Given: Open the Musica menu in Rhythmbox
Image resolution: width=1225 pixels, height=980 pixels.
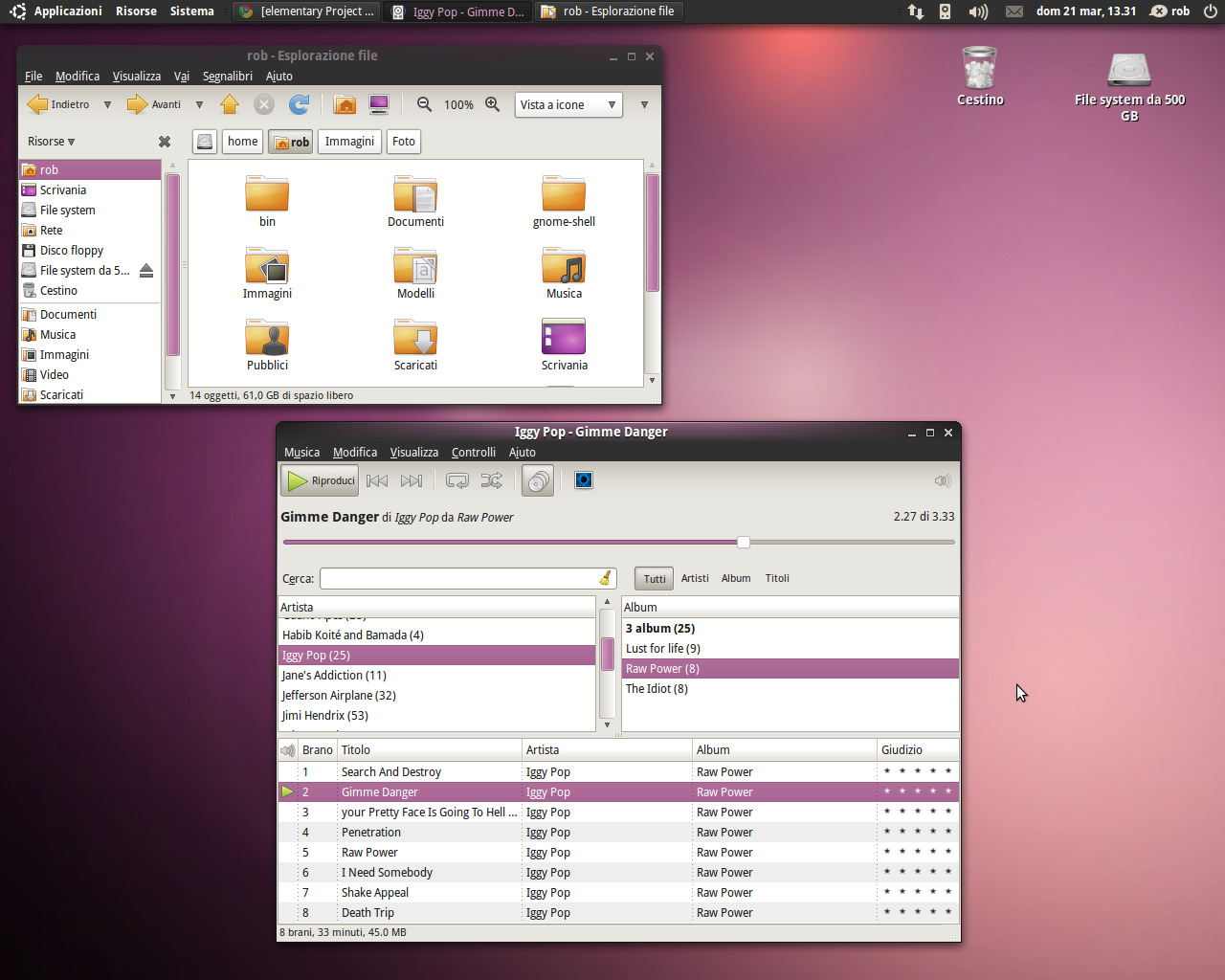Looking at the screenshot, I should pyautogui.click(x=302, y=453).
